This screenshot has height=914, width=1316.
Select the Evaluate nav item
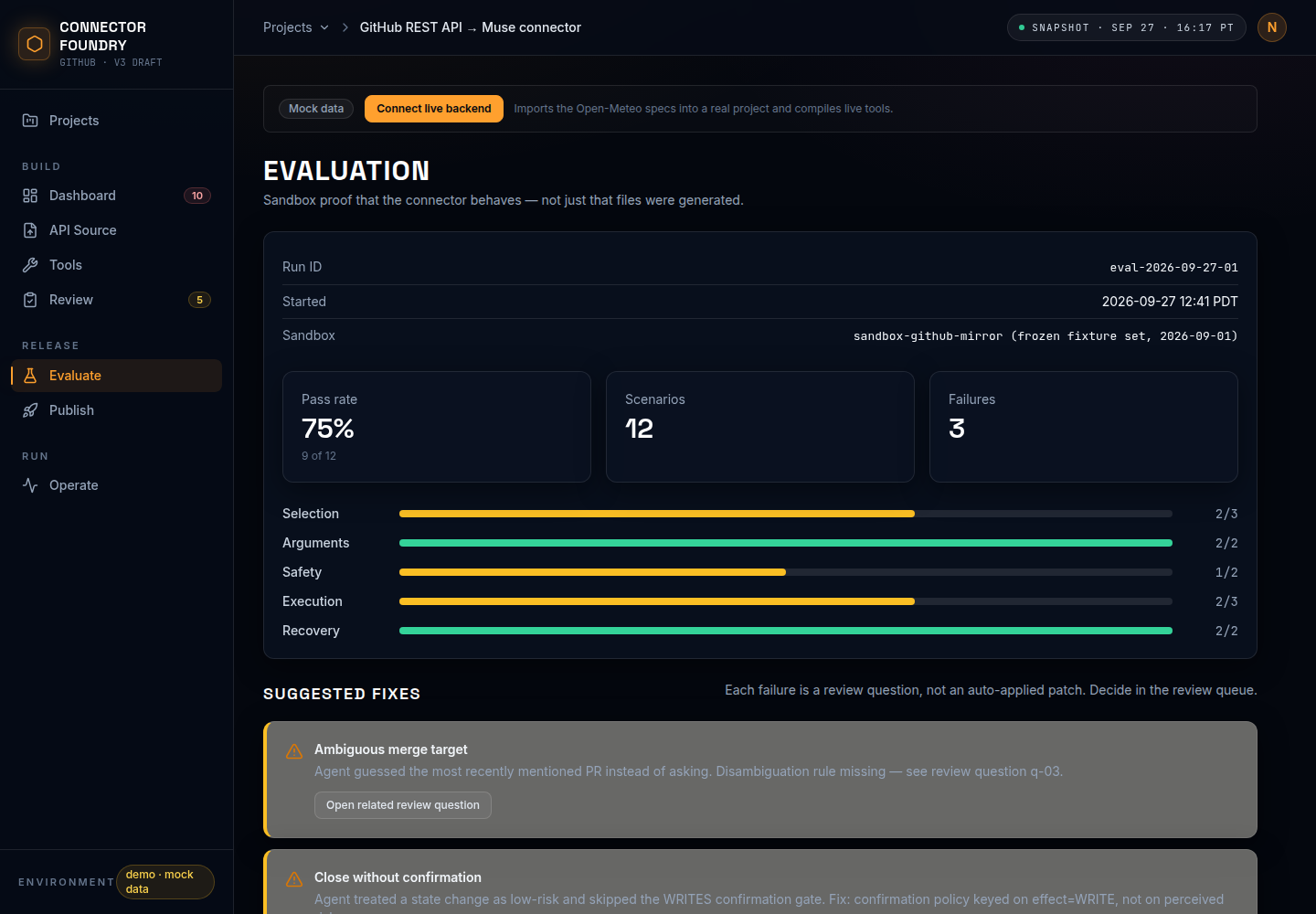point(117,376)
